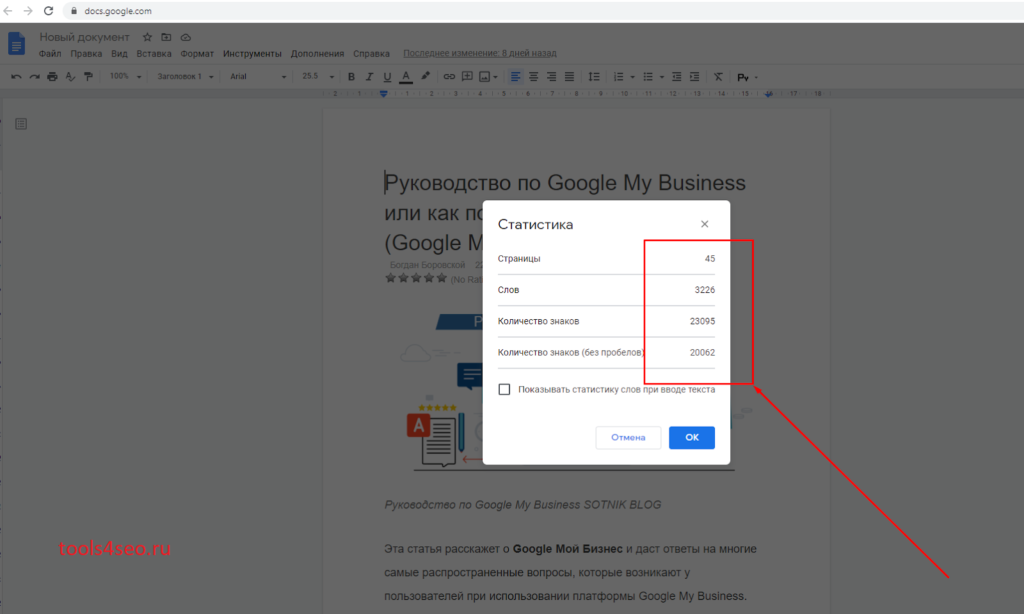This screenshot has width=1024, height=614.
Task: Click the Страницы value 45
Action: click(710, 259)
